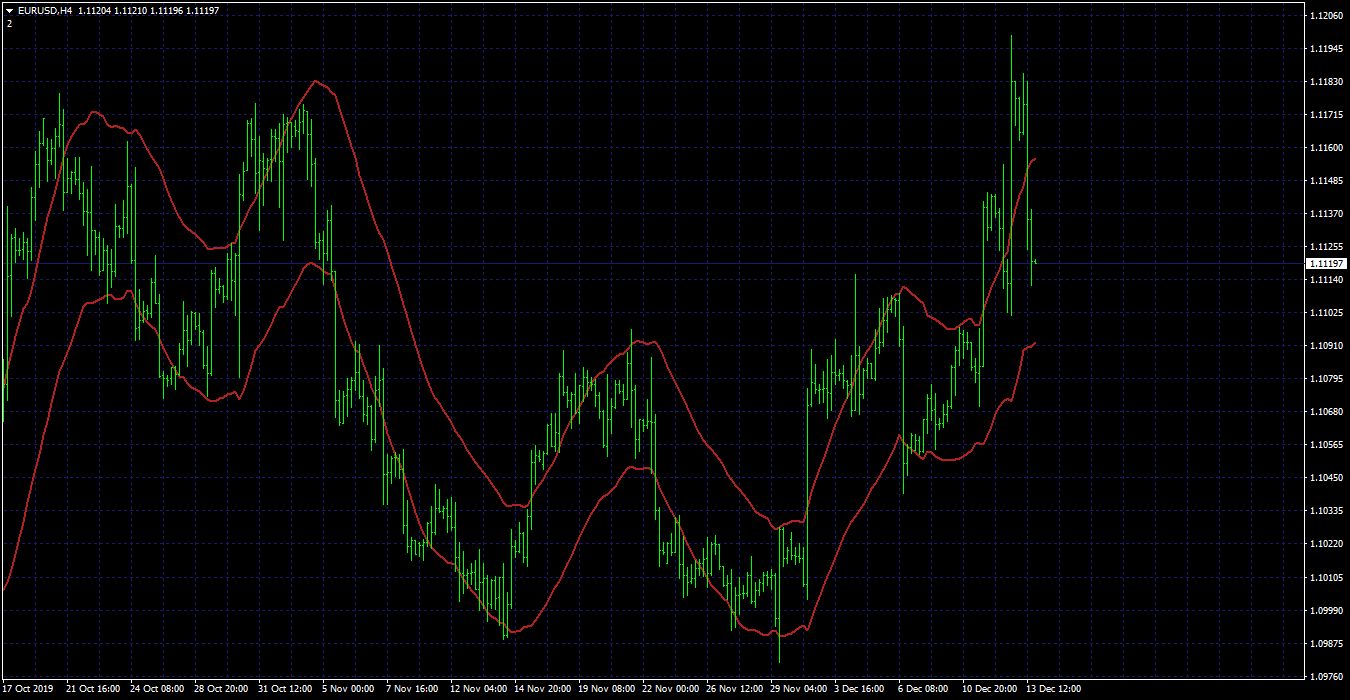Click the 1.11140 price axis label

click(x=1326, y=280)
